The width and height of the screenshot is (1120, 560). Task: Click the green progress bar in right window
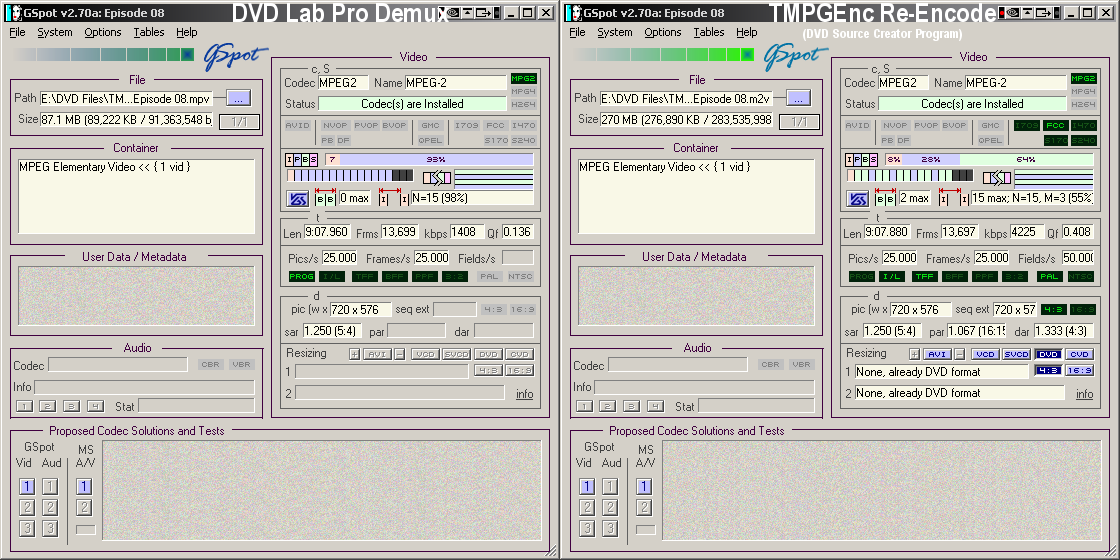pyautogui.click(x=664, y=54)
